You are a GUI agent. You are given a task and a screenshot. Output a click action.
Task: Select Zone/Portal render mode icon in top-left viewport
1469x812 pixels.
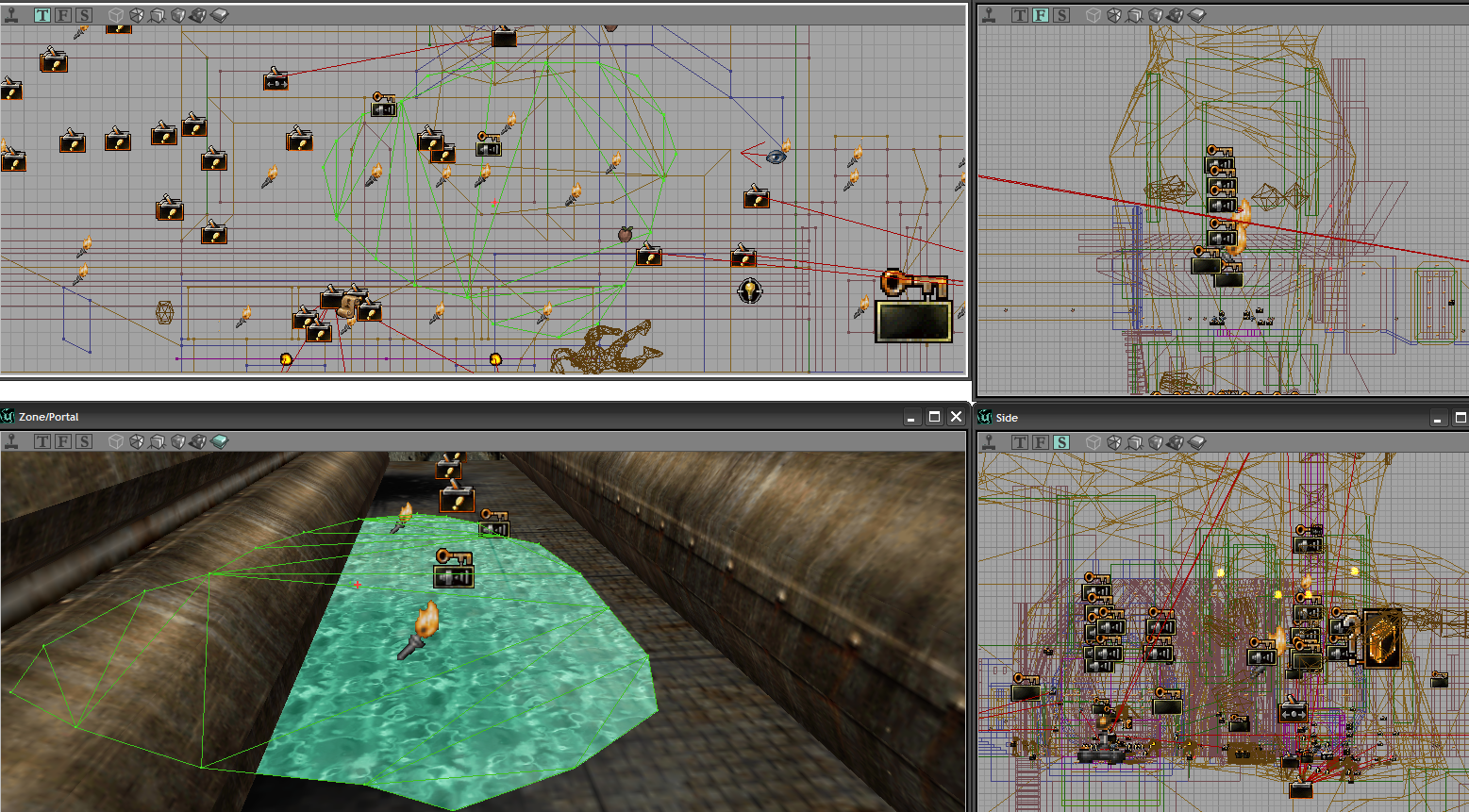(219, 15)
